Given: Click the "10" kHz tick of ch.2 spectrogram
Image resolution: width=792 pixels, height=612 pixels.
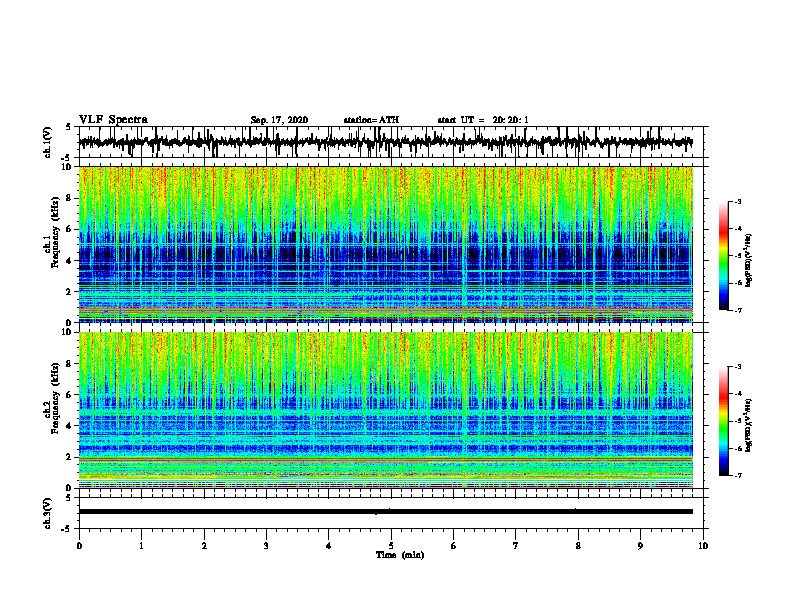Looking at the screenshot, I should (x=67, y=332).
